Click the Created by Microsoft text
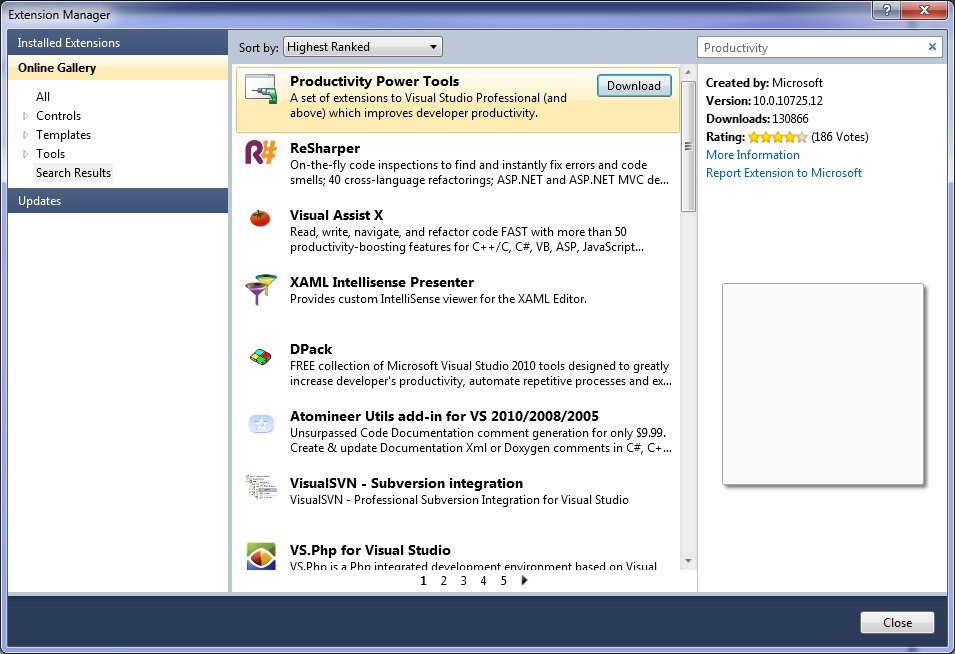 [x=764, y=83]
